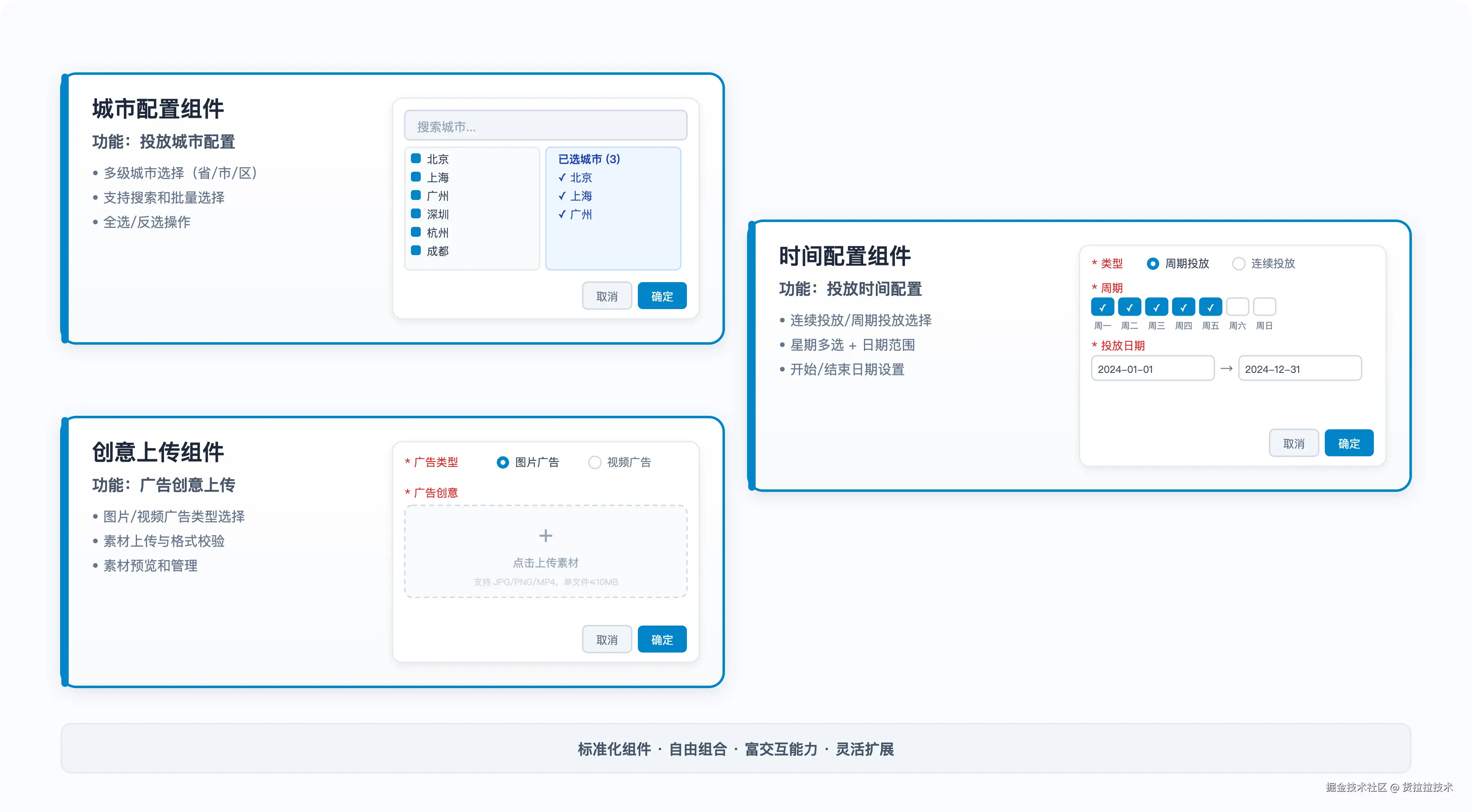This screenshot has width=1472, height=812.
Task: Confirm the city configuration with 确定
Action: pos(662,296)
